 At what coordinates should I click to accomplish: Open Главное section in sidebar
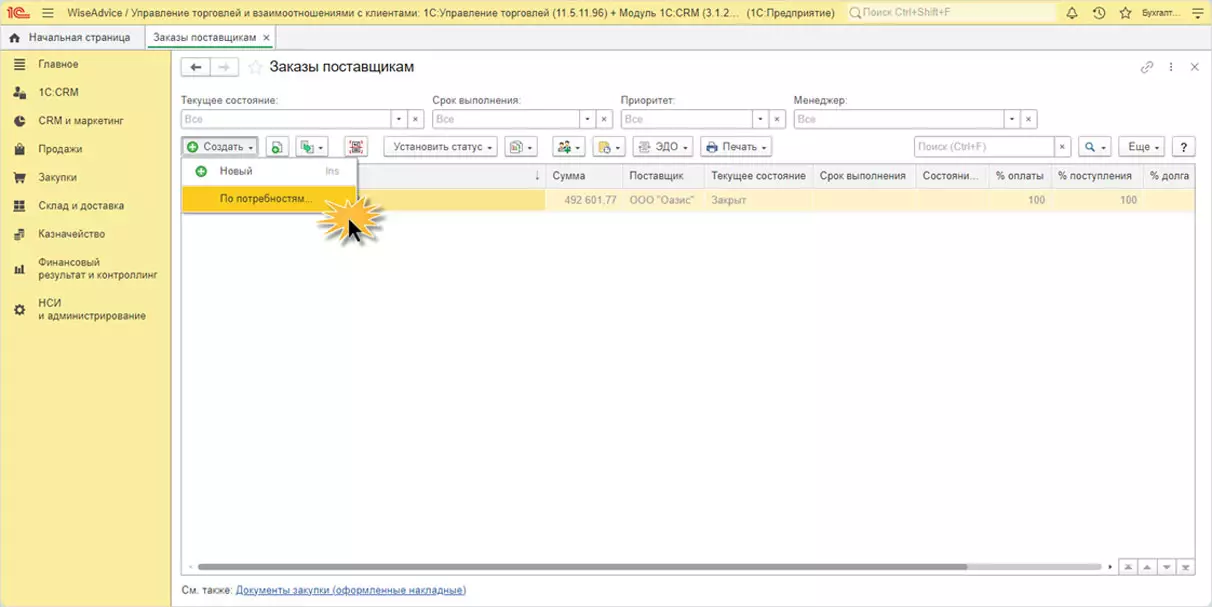(x=58, y=64)
